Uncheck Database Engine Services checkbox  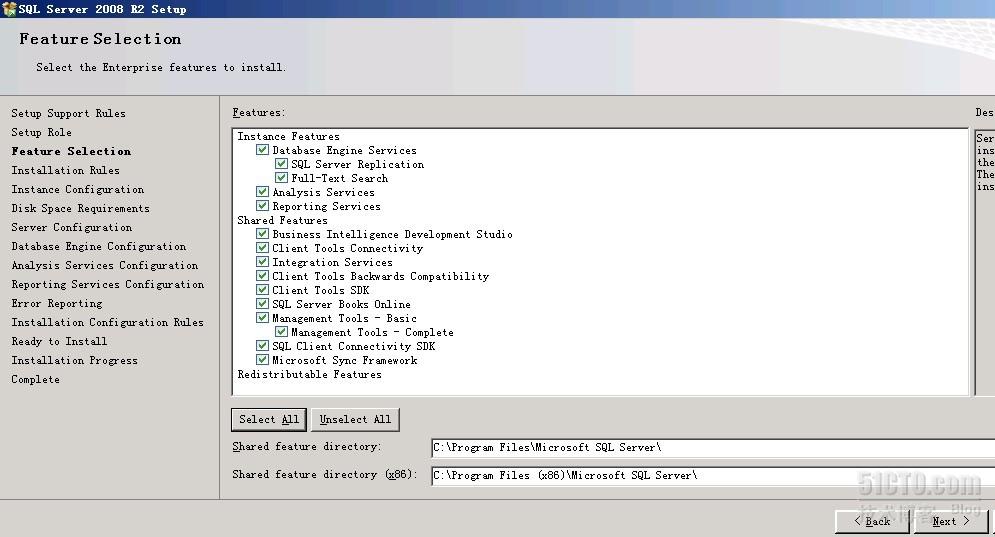[x=262, y=150]
